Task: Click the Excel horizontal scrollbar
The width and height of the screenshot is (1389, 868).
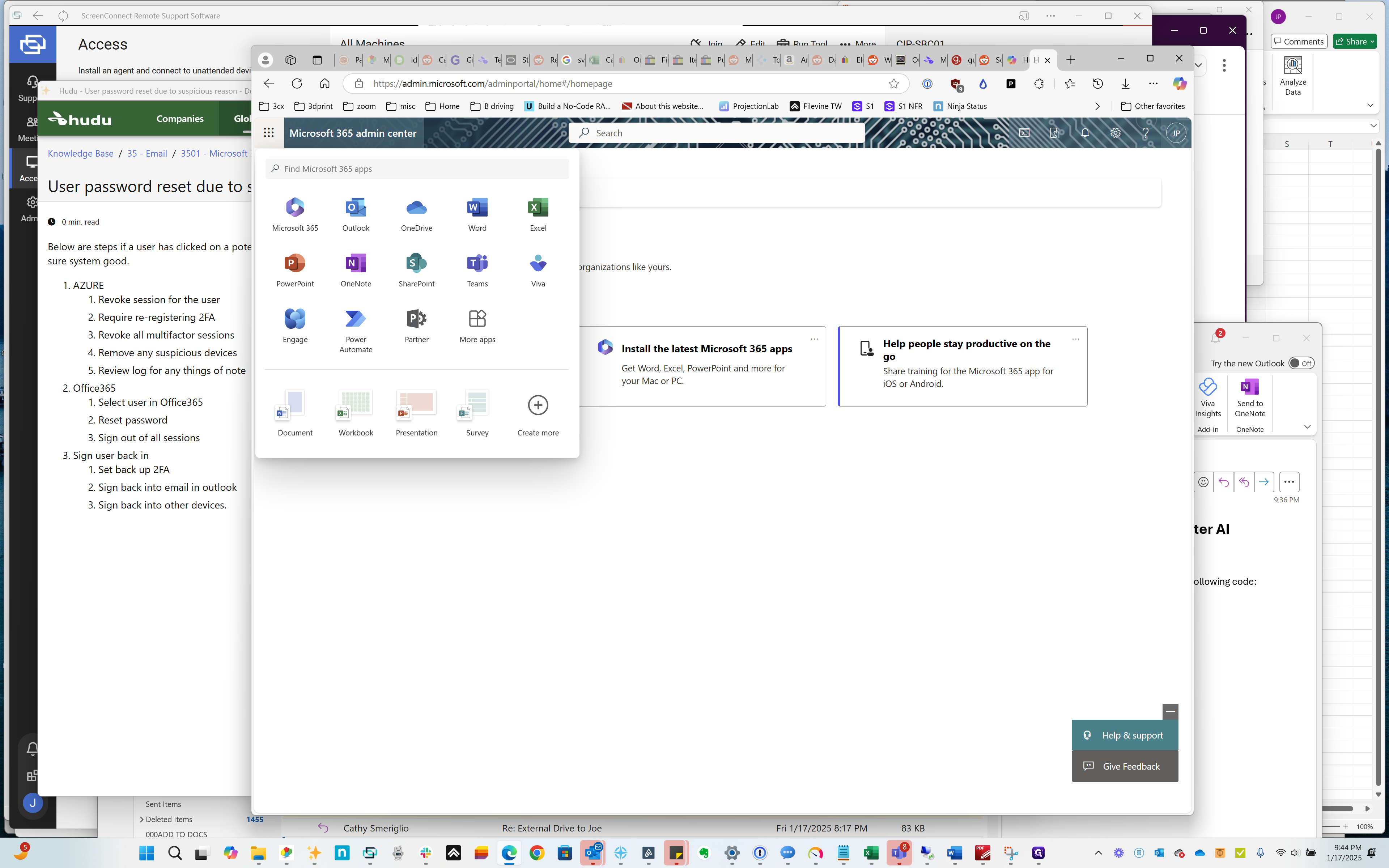Action: [1337, 808]
